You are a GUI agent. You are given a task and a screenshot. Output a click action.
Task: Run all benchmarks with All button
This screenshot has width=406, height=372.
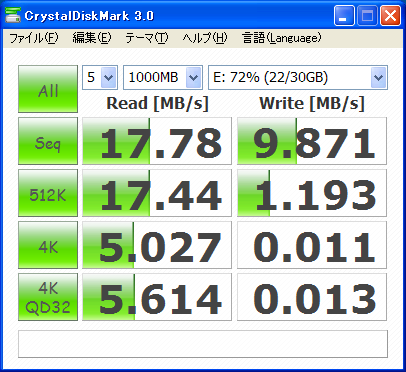[x=48, y=89]
